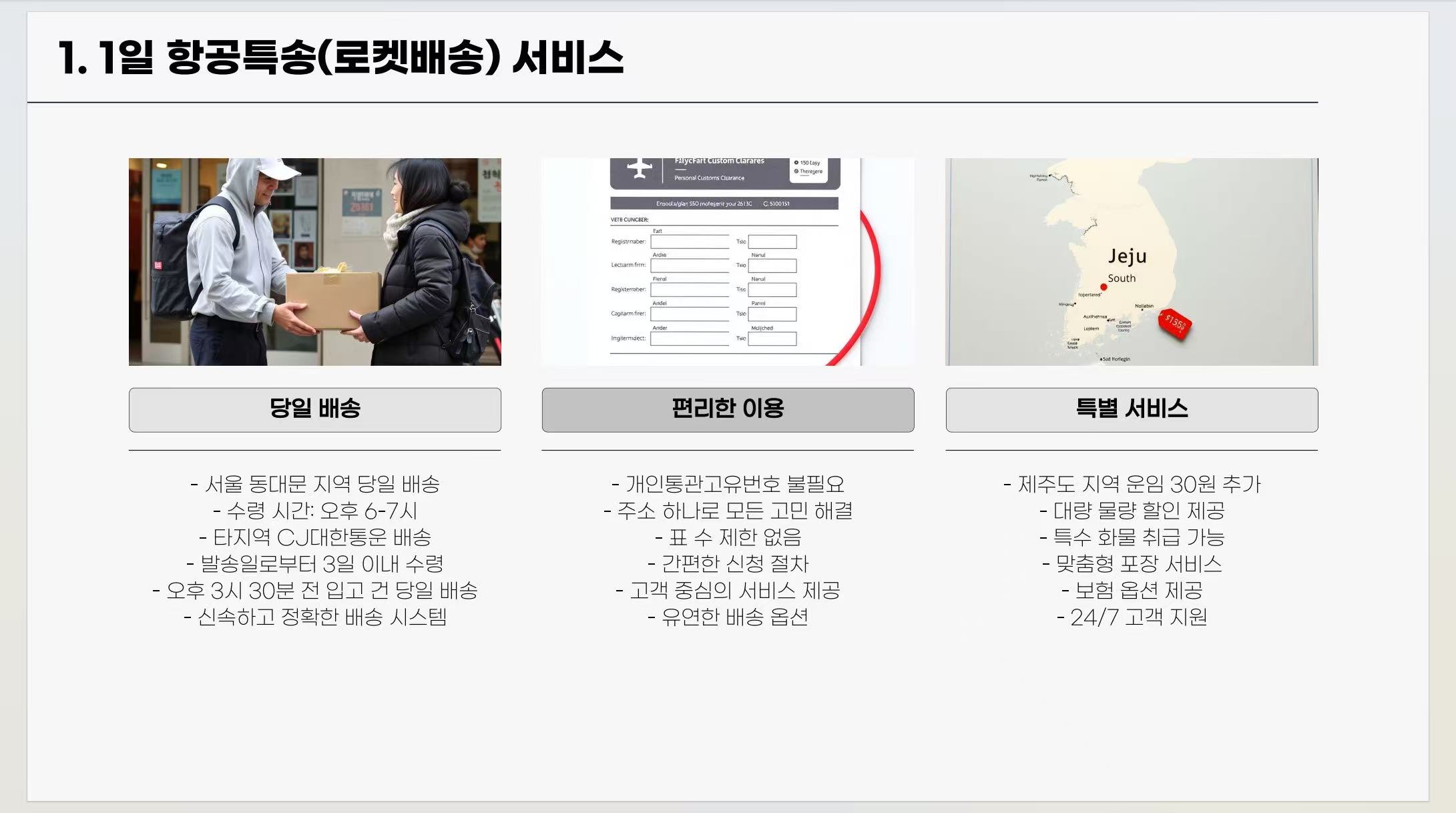Screen dimensions: 1456x813
Task: Click the line '- 수령 시간: 오후 6-7시'
Action: pyautogui.click(x=315, y=511)
